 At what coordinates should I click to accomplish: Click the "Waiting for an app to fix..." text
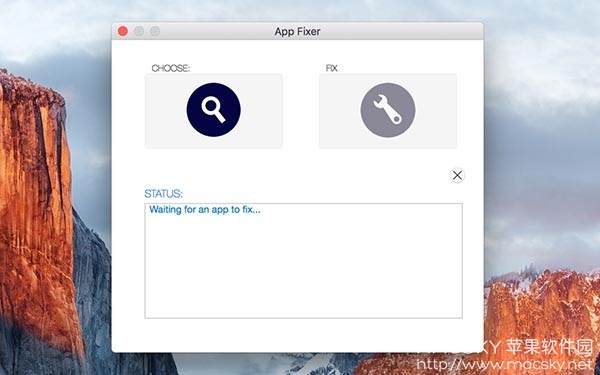(205, 210)
